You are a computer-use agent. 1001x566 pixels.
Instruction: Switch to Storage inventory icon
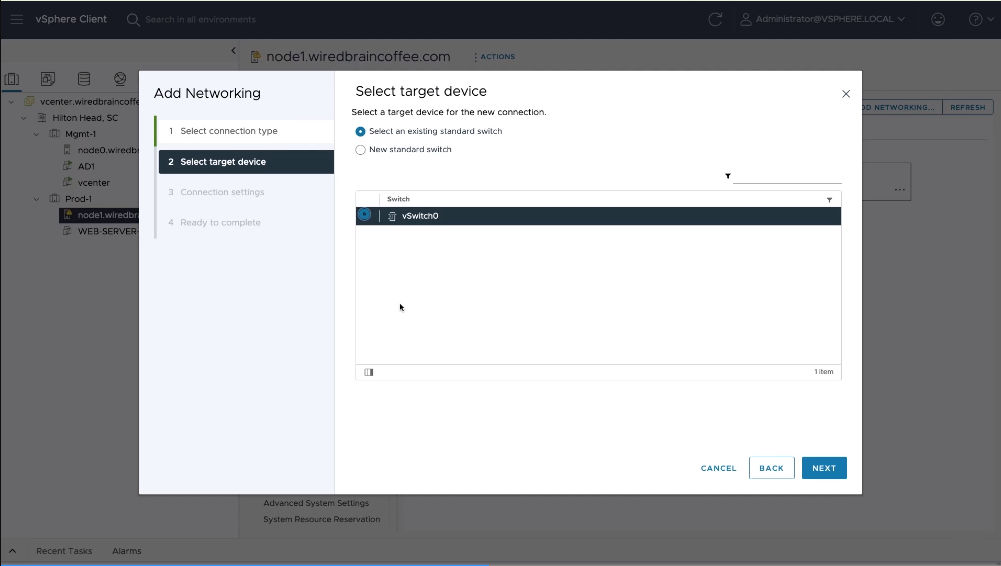(x=84, y=79)
